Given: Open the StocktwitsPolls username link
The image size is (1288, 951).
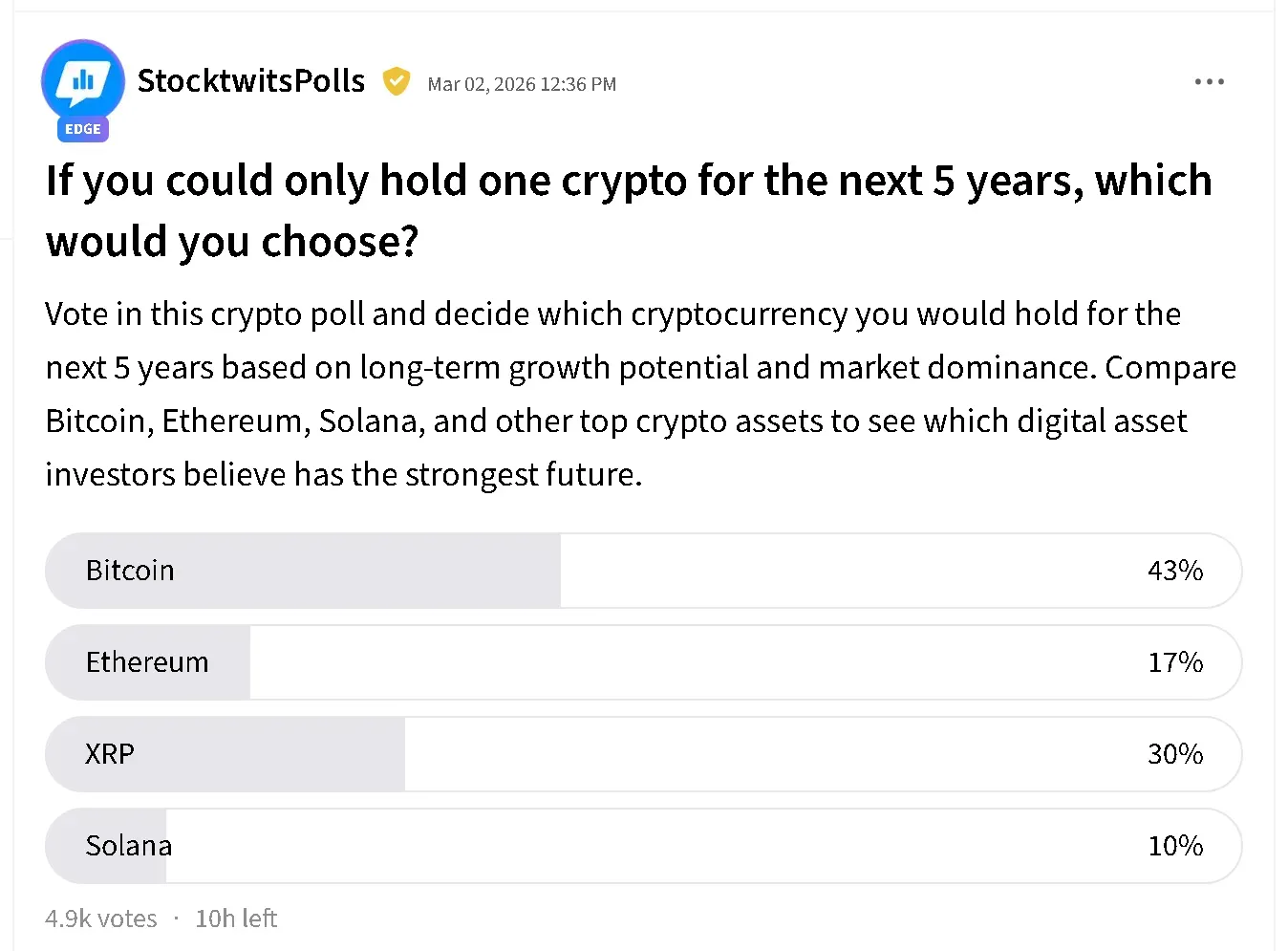Looking at the screenshot, I should pos(250,81).
